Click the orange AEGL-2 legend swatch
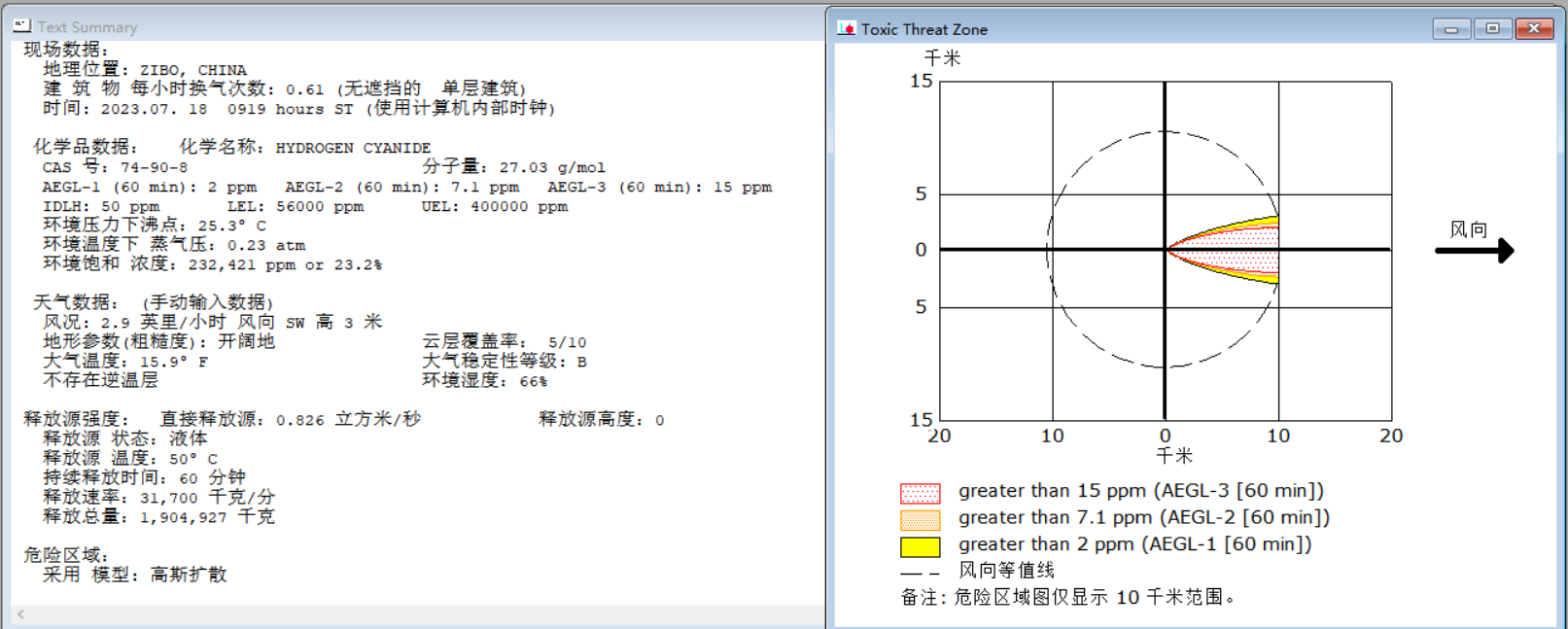 (920, 520)
